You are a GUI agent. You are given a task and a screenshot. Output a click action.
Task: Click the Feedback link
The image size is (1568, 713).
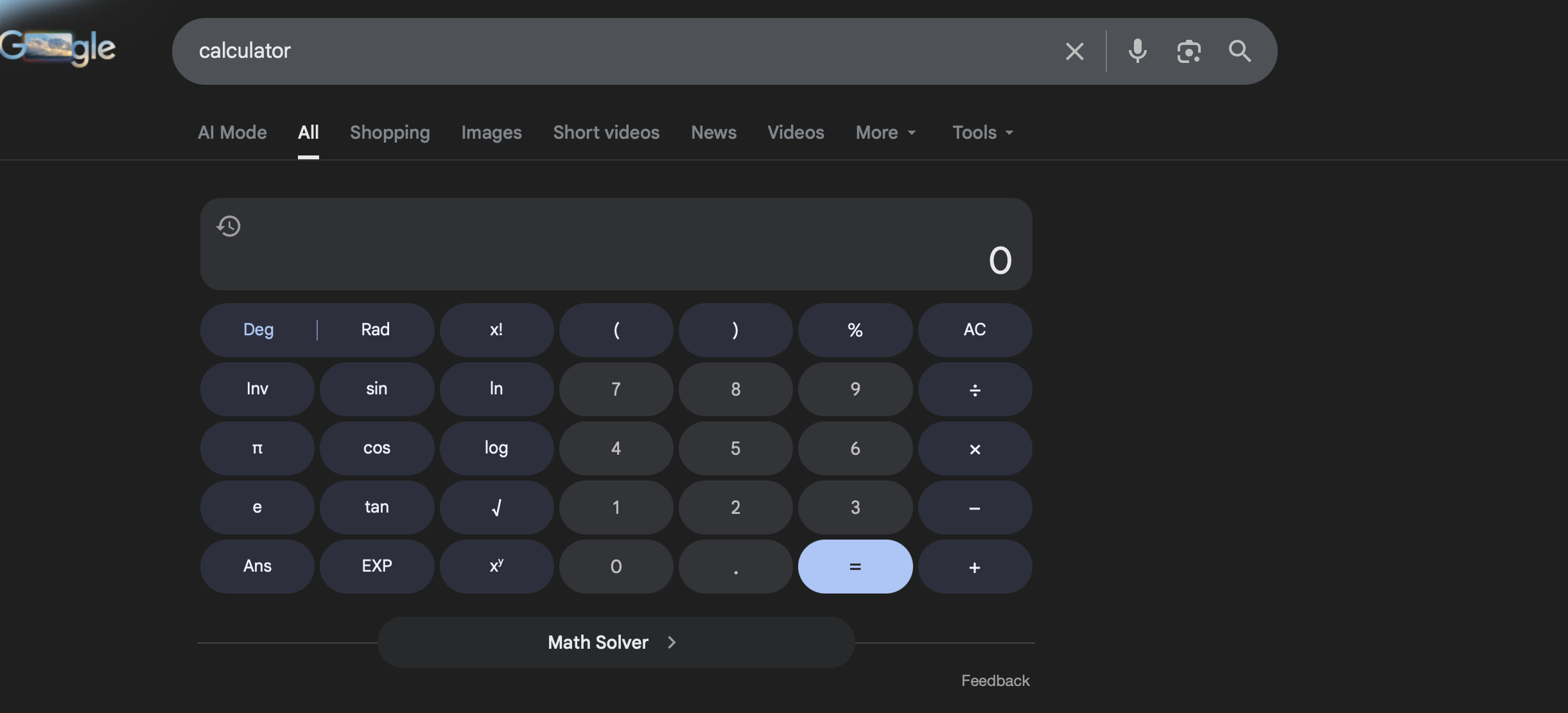pos(995,680)
